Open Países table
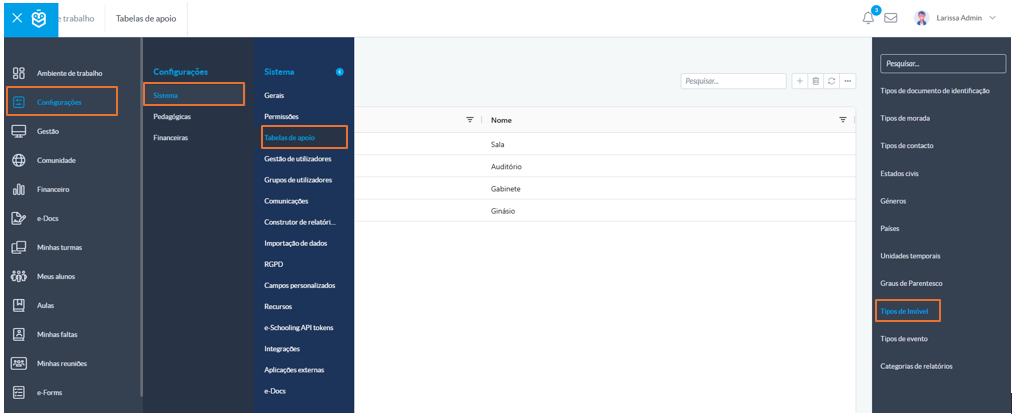This screenshot has width=1018, height=416. pyautogui.click(x=890, y=229)
